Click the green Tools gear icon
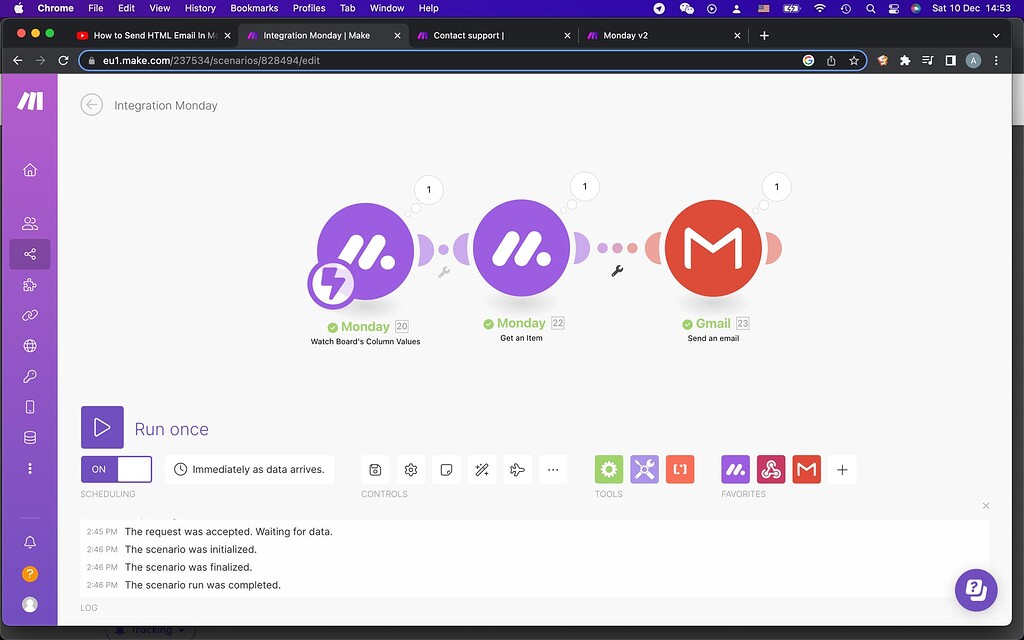 click(x=608, y=469)
